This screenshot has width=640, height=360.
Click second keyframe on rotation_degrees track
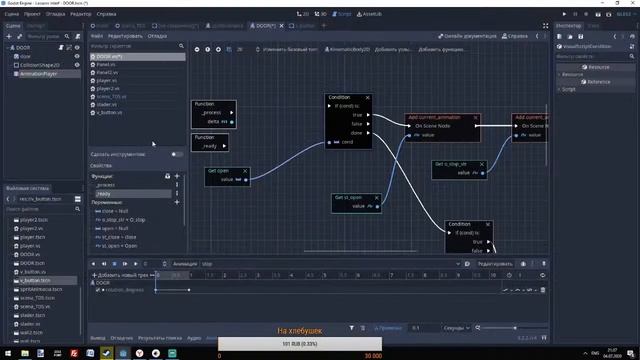(x=189, y=290)
